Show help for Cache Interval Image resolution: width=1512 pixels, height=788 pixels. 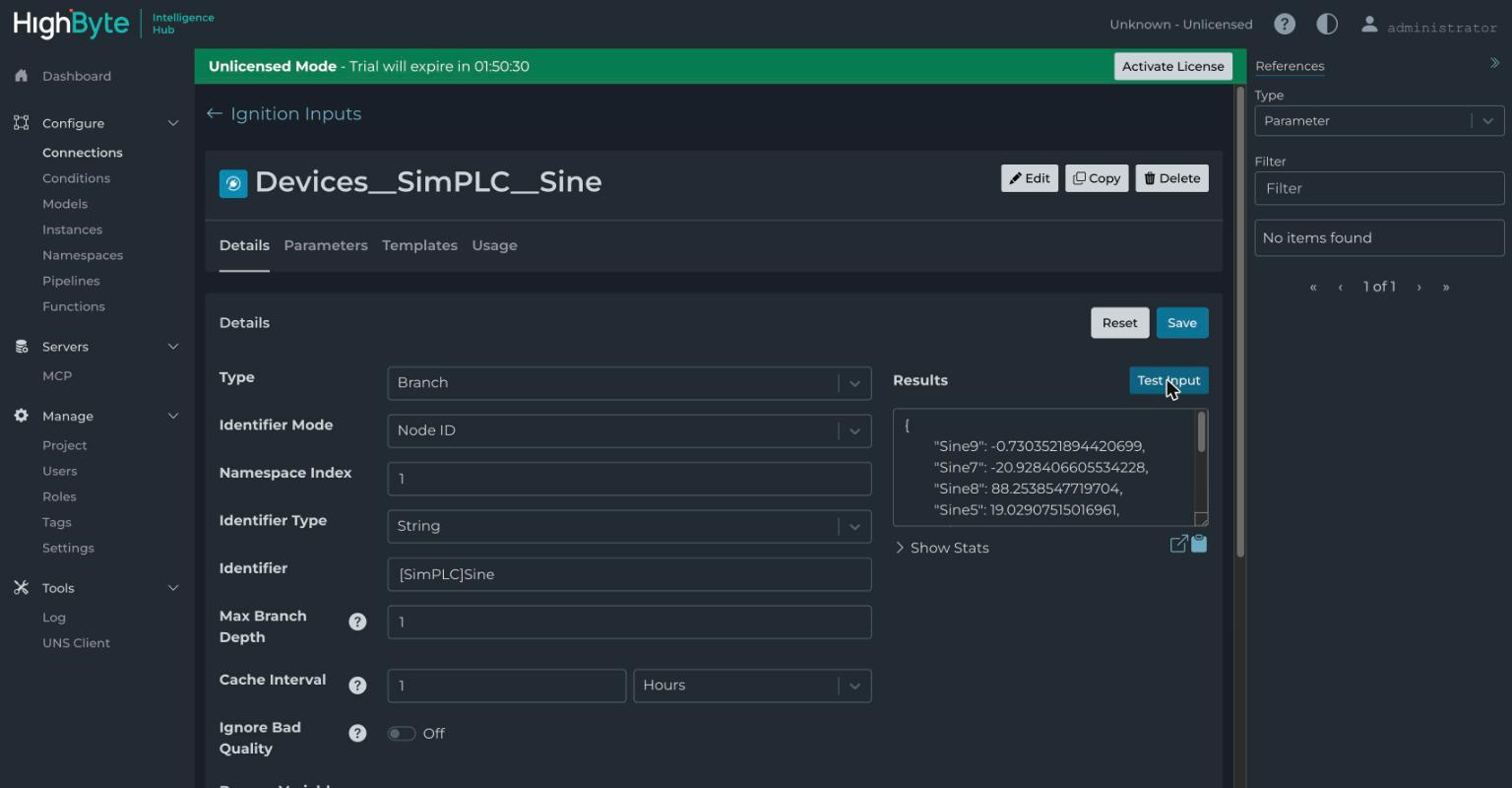pyautogui.click(x=357, y=686)
